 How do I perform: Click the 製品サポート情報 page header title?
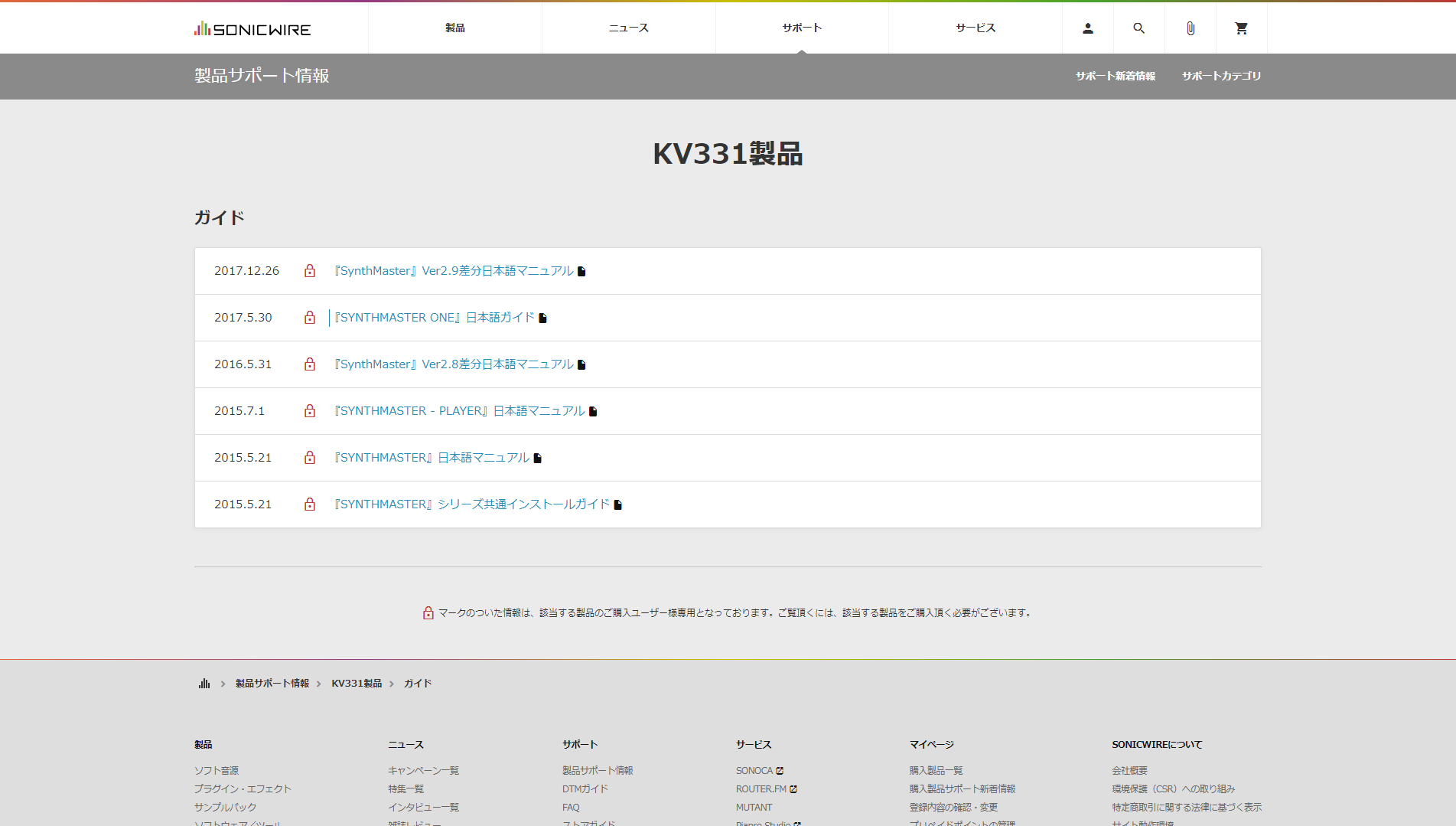(x=262, y=76)
